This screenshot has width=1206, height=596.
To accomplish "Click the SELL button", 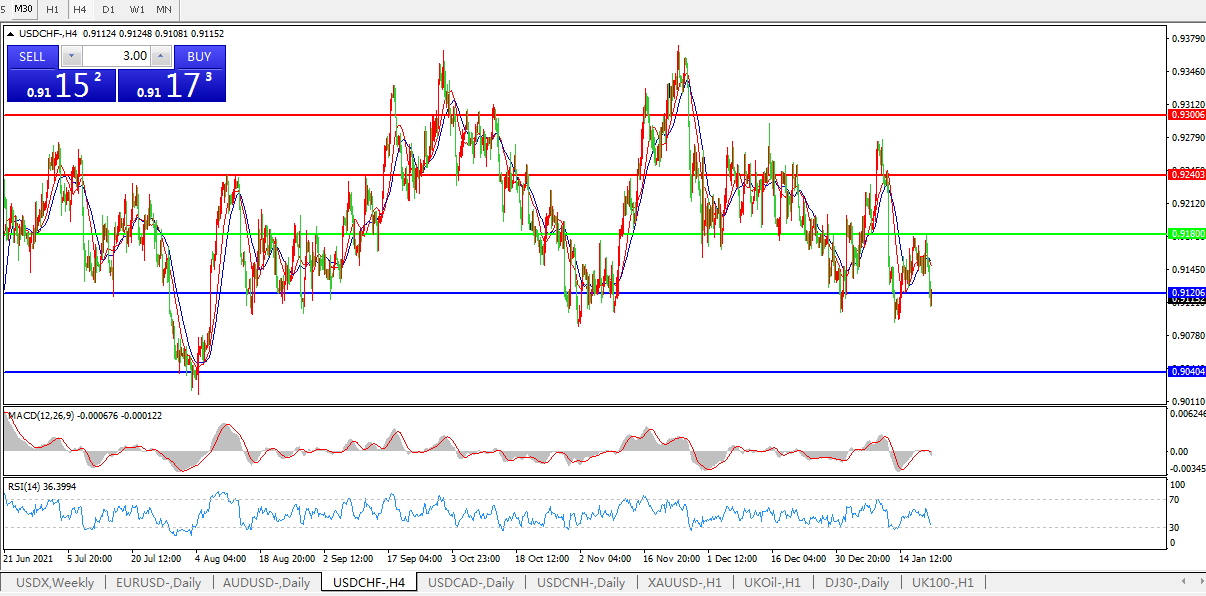I will pyautogui.click(x=32, y=56).
